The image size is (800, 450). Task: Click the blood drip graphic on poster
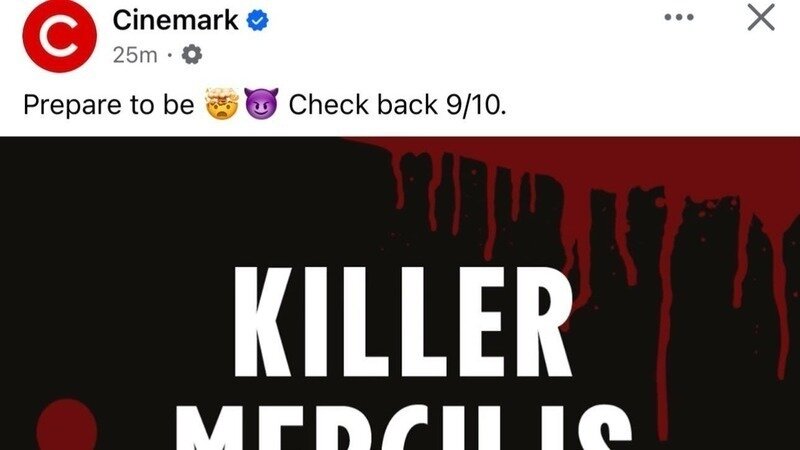[x=587, y=214]
